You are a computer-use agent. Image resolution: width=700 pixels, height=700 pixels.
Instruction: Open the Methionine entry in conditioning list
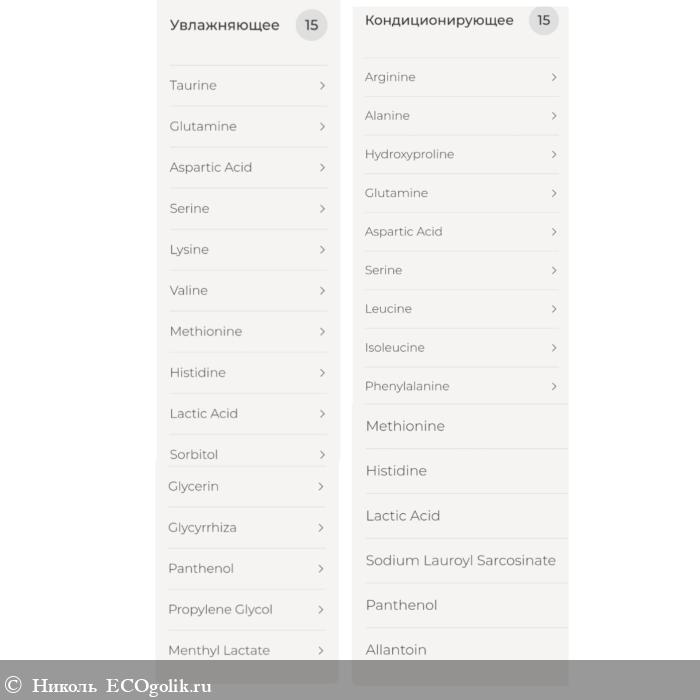click(x=405, y=426)
